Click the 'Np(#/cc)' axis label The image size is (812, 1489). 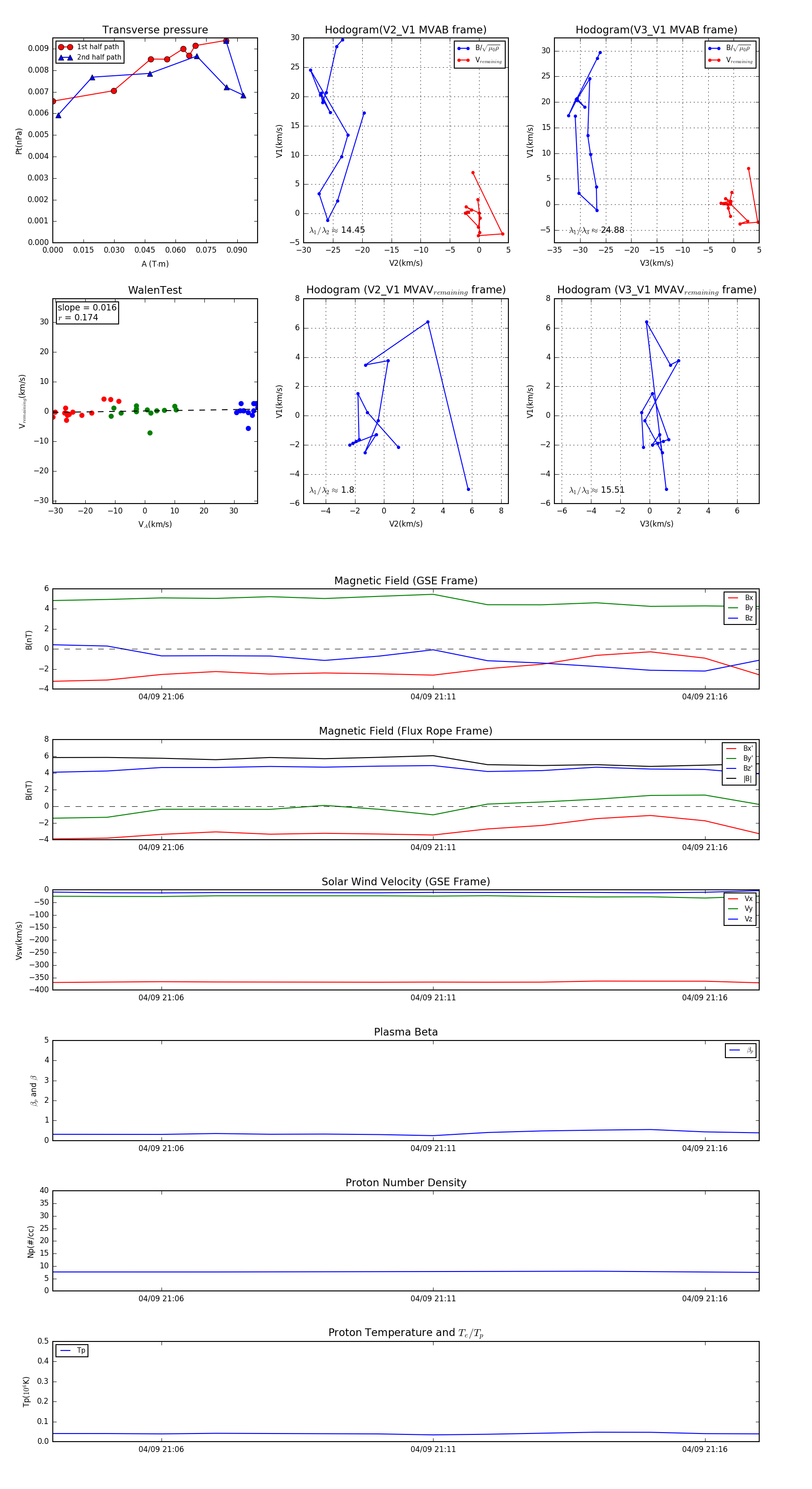pyautogui.click(x=31, y=1242)
